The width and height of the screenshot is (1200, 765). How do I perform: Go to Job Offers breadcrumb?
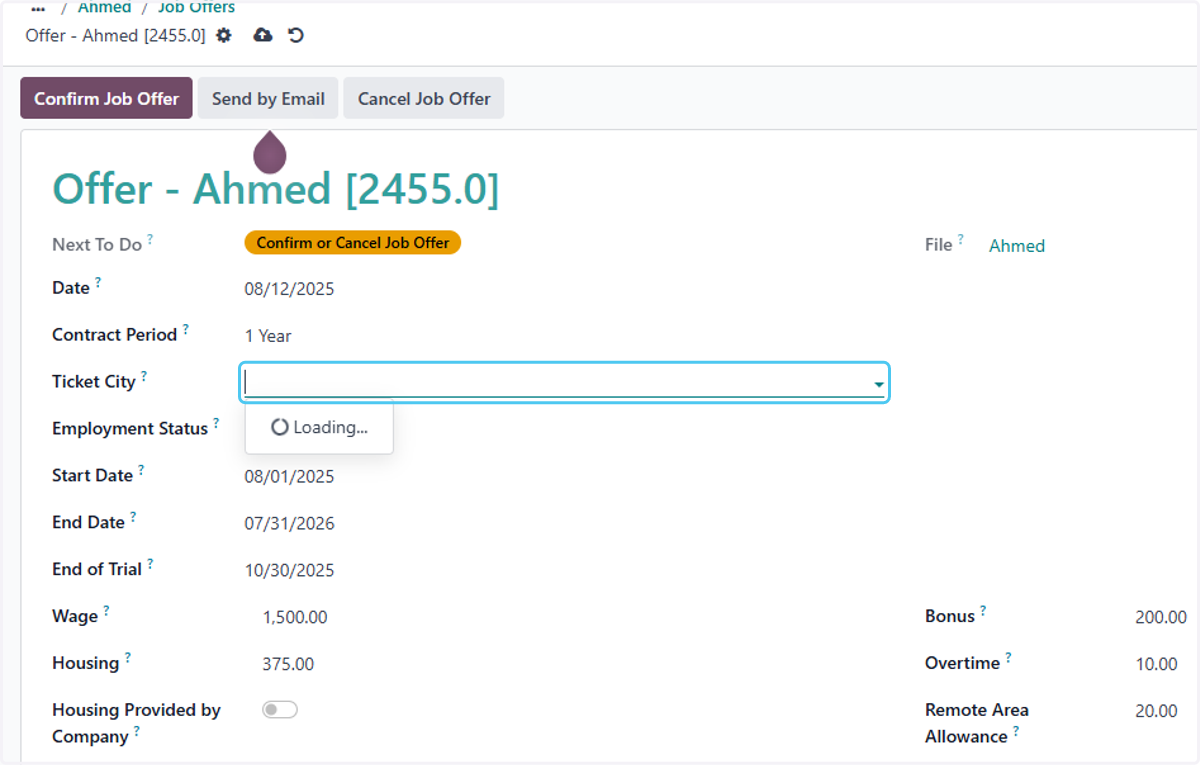click(197, 7)
